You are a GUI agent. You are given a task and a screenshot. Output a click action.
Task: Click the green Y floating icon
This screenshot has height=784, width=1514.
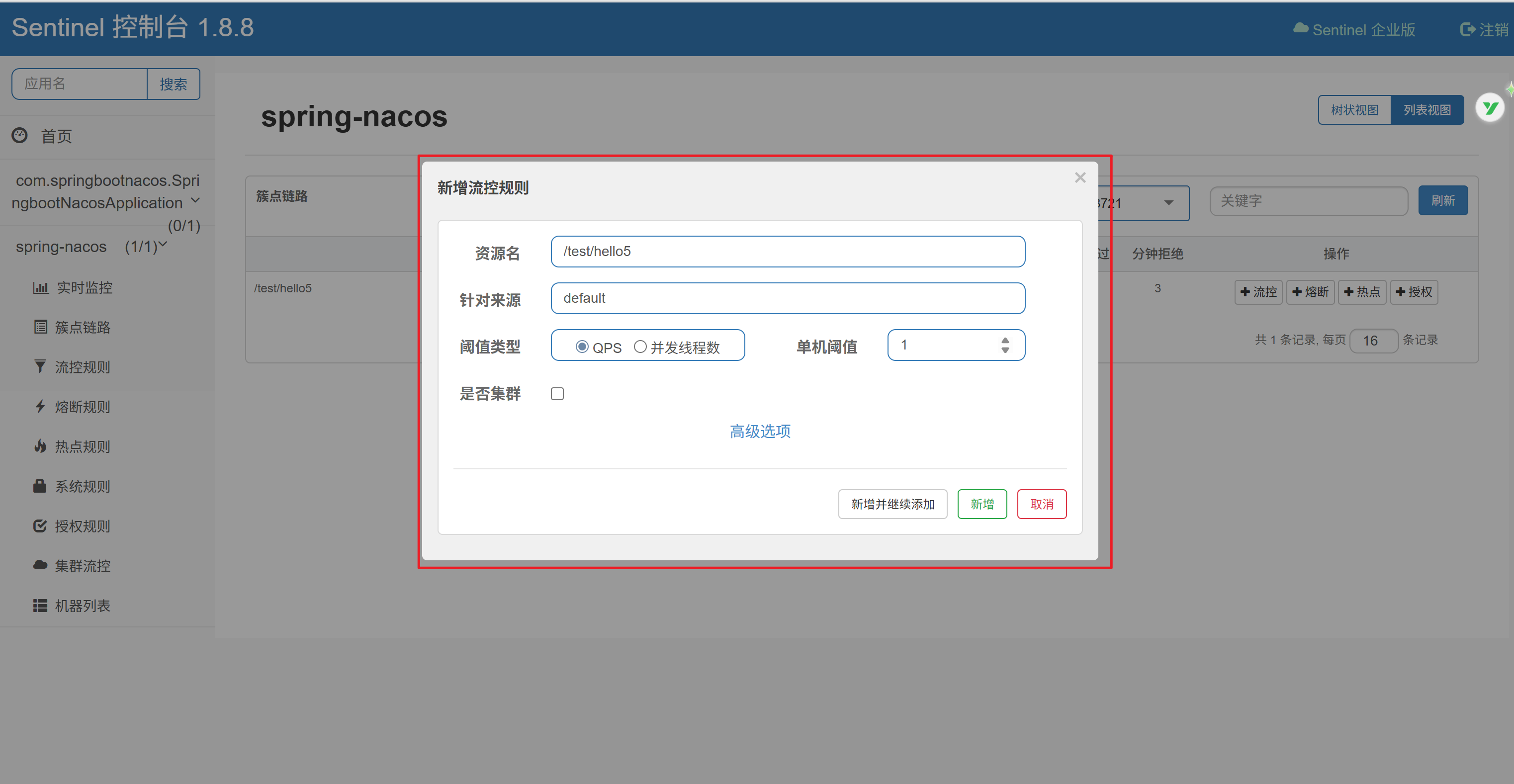tap(1489, 108)
